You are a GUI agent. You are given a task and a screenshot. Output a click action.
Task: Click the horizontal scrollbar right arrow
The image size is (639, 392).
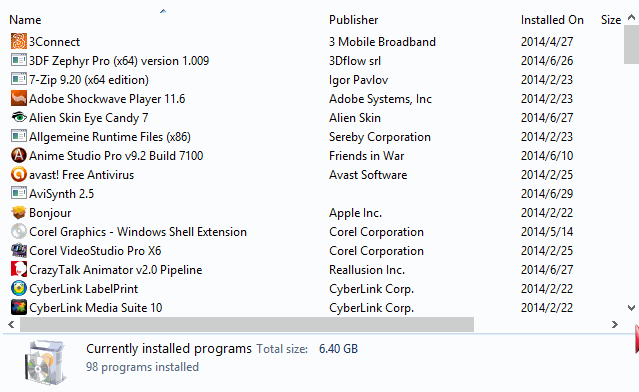[615, 324]
